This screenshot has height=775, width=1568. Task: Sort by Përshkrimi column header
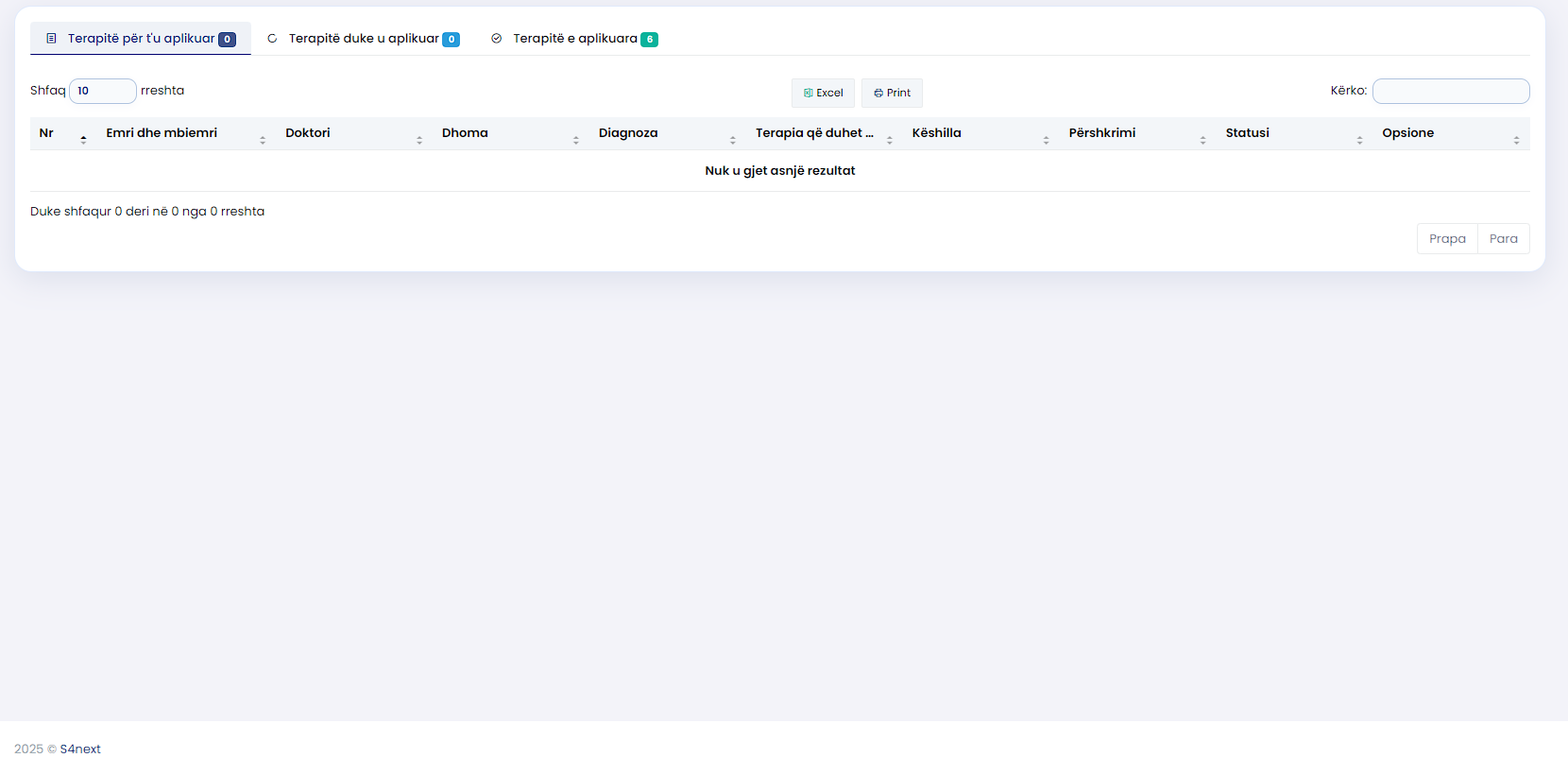tap(1102, 133)
